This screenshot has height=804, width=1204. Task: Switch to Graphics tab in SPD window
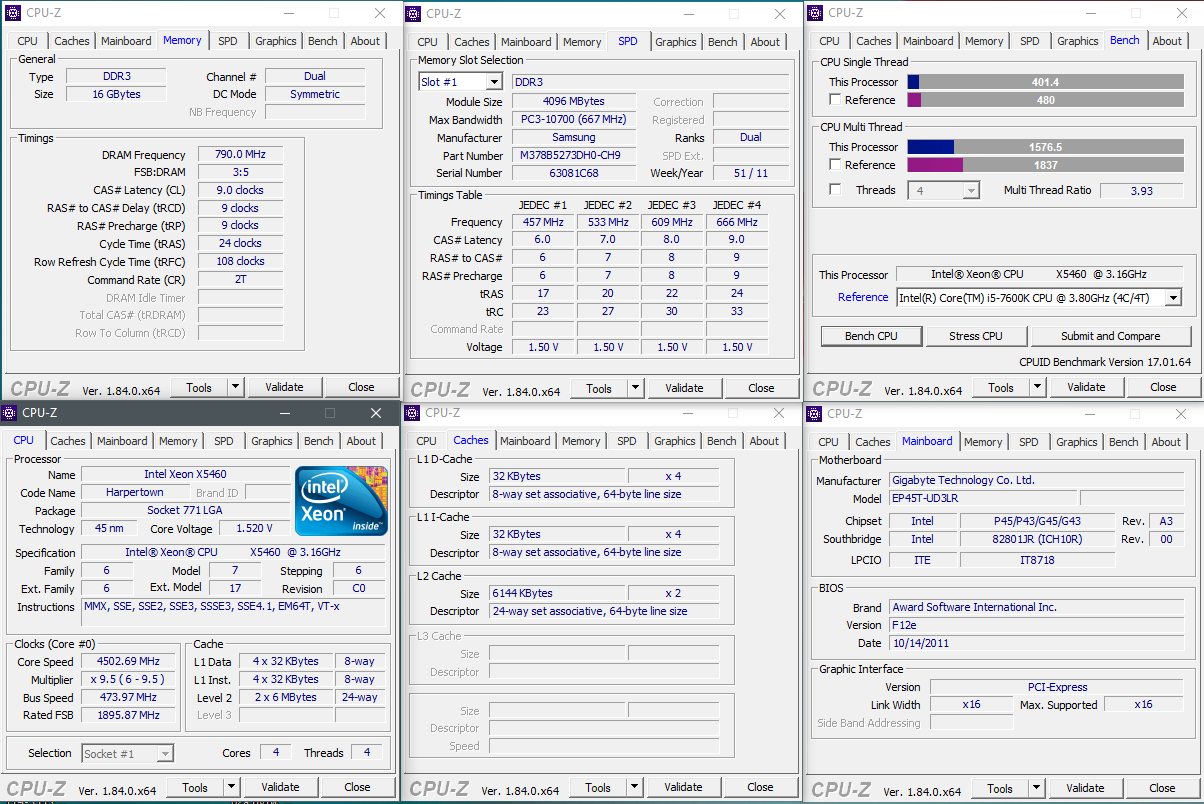pyautogui.click(x=676, y=42)
